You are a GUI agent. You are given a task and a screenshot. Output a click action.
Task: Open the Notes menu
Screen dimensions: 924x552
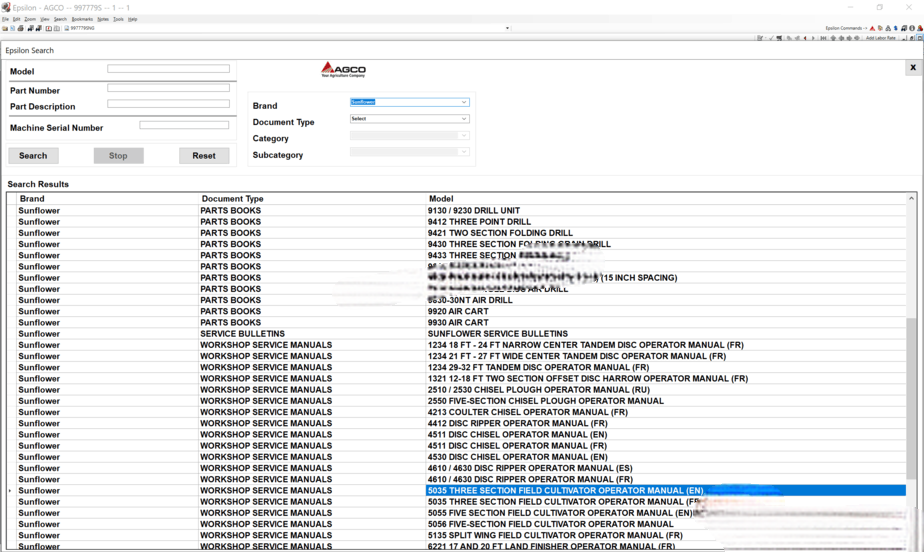tap(103, 19)
